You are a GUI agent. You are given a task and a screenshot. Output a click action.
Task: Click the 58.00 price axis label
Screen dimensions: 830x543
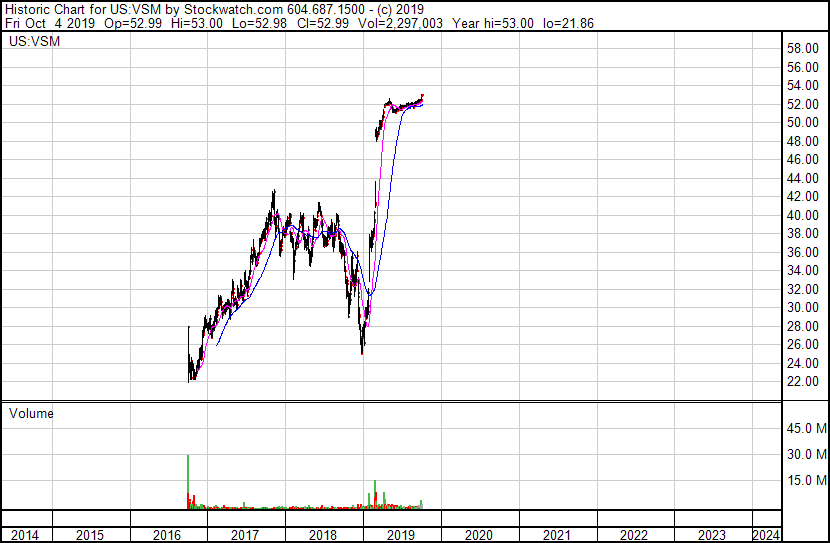click(x=802, y=49)
